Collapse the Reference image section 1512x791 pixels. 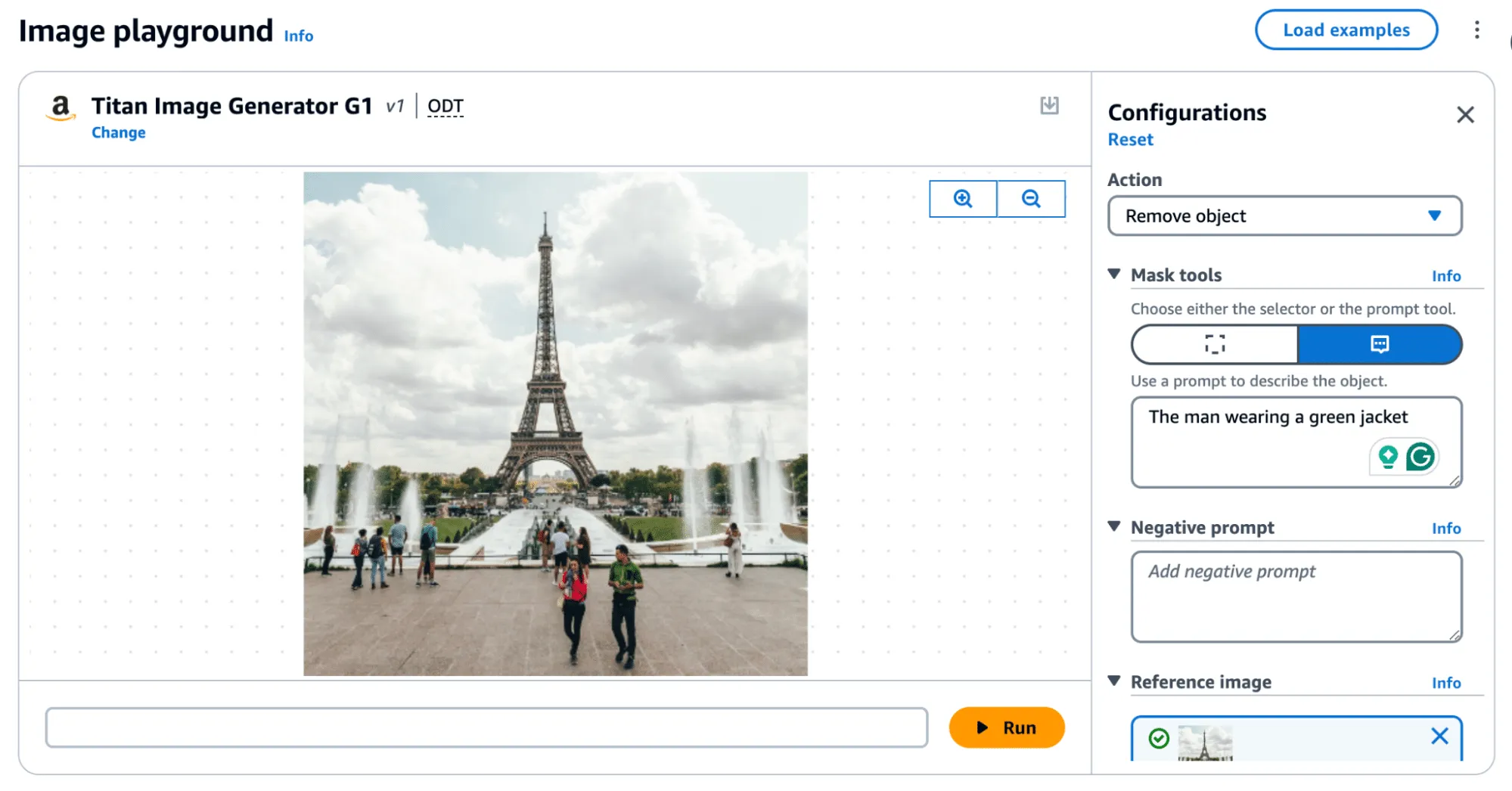[1114, 681]
